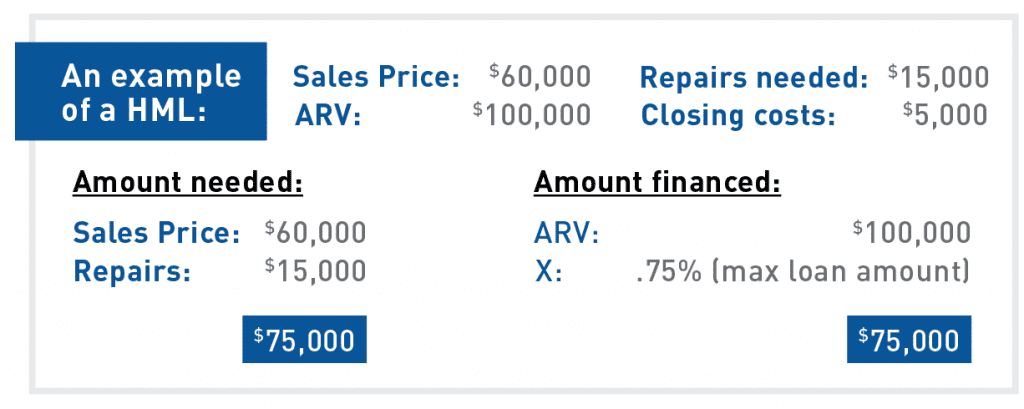Click the top "ARV:" label

click(x=328, y=115)
